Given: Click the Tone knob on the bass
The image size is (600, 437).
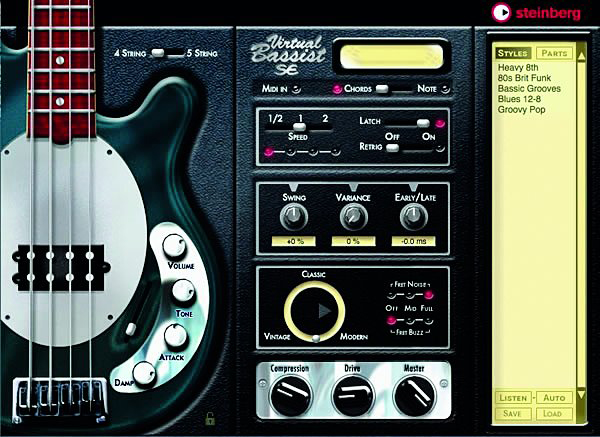Looking at the screenshot, I should click(x=183, y=292).
